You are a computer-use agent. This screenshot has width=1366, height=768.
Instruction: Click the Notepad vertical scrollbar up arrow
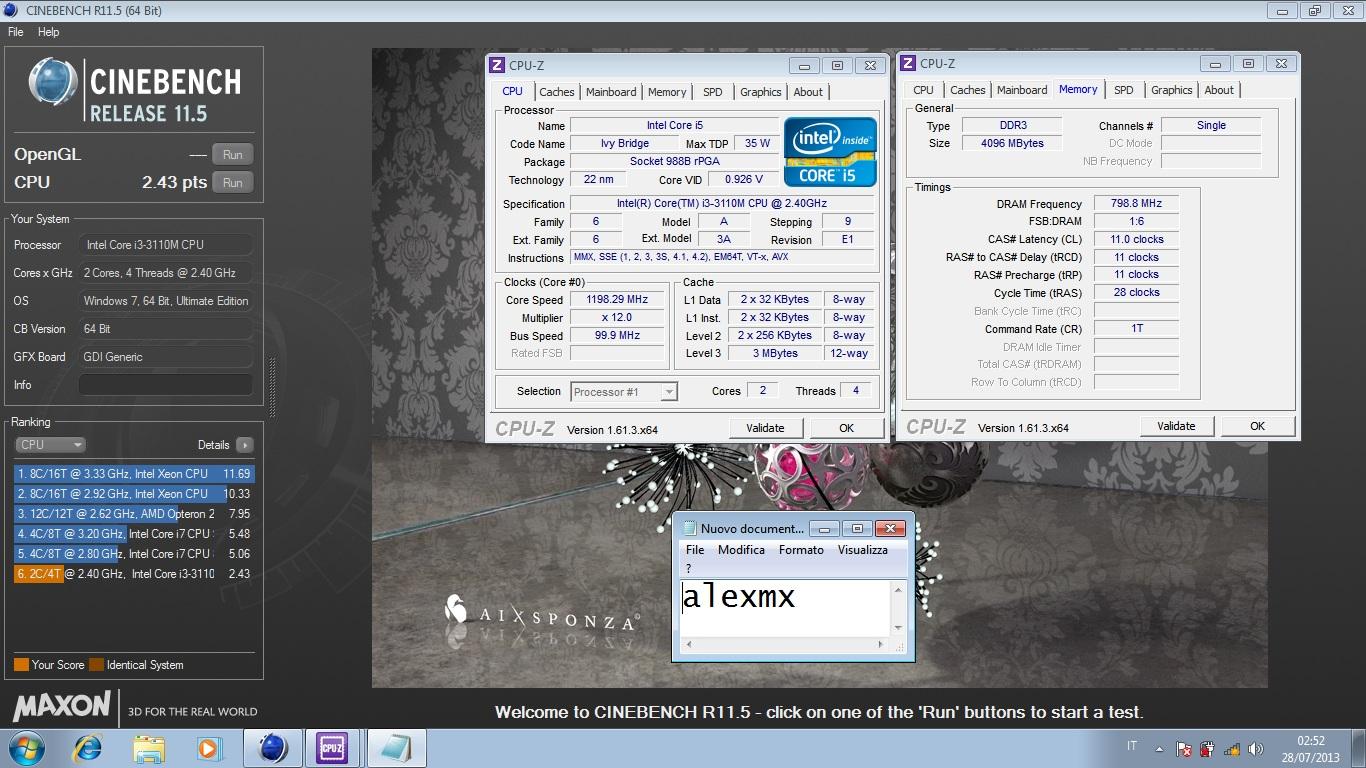(898, 589)
